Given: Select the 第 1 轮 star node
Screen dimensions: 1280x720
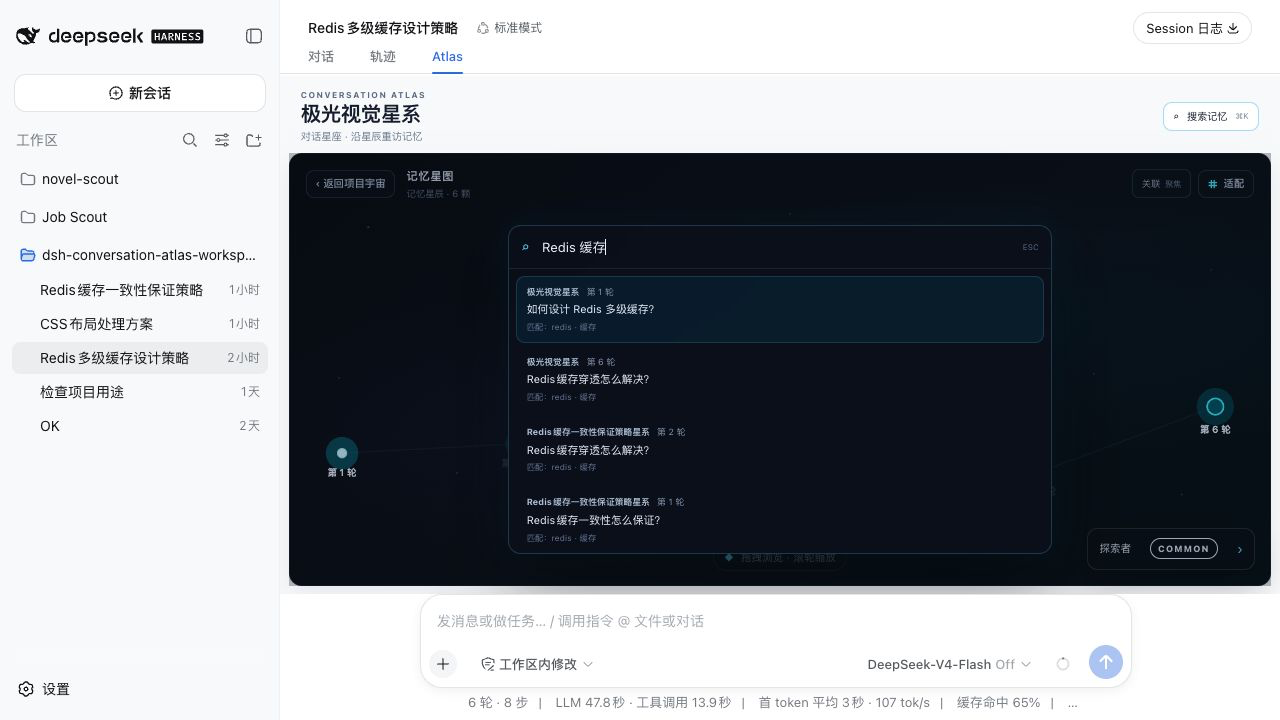Looking at the screenshot, I should tap(342, 453).
